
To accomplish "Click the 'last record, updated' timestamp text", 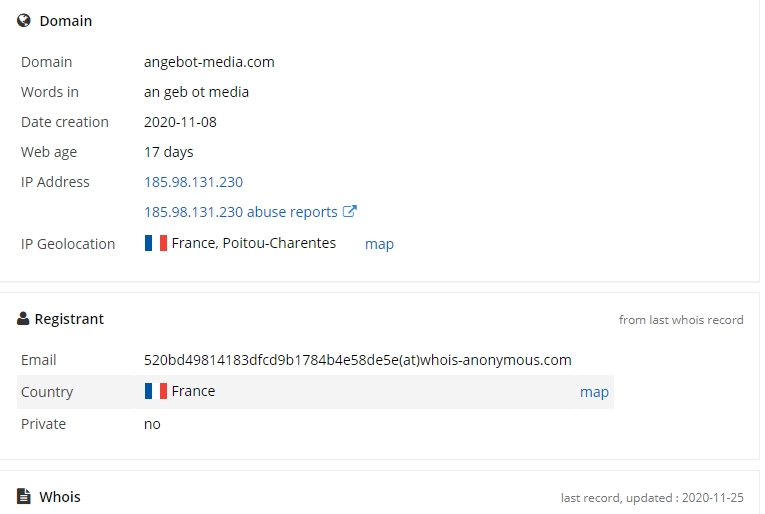I will 652,498.
